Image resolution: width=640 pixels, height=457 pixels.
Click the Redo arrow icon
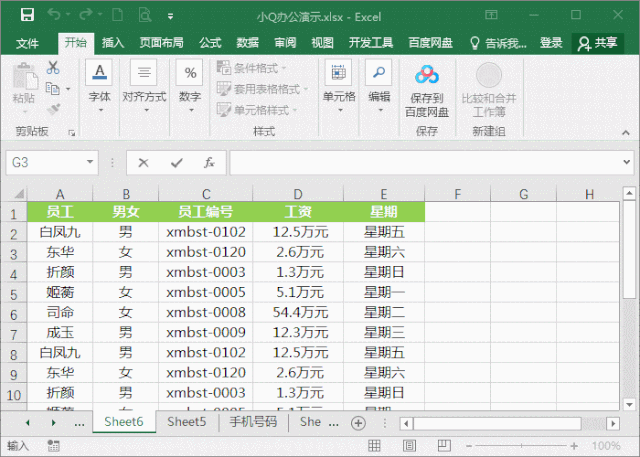point(86,15)
